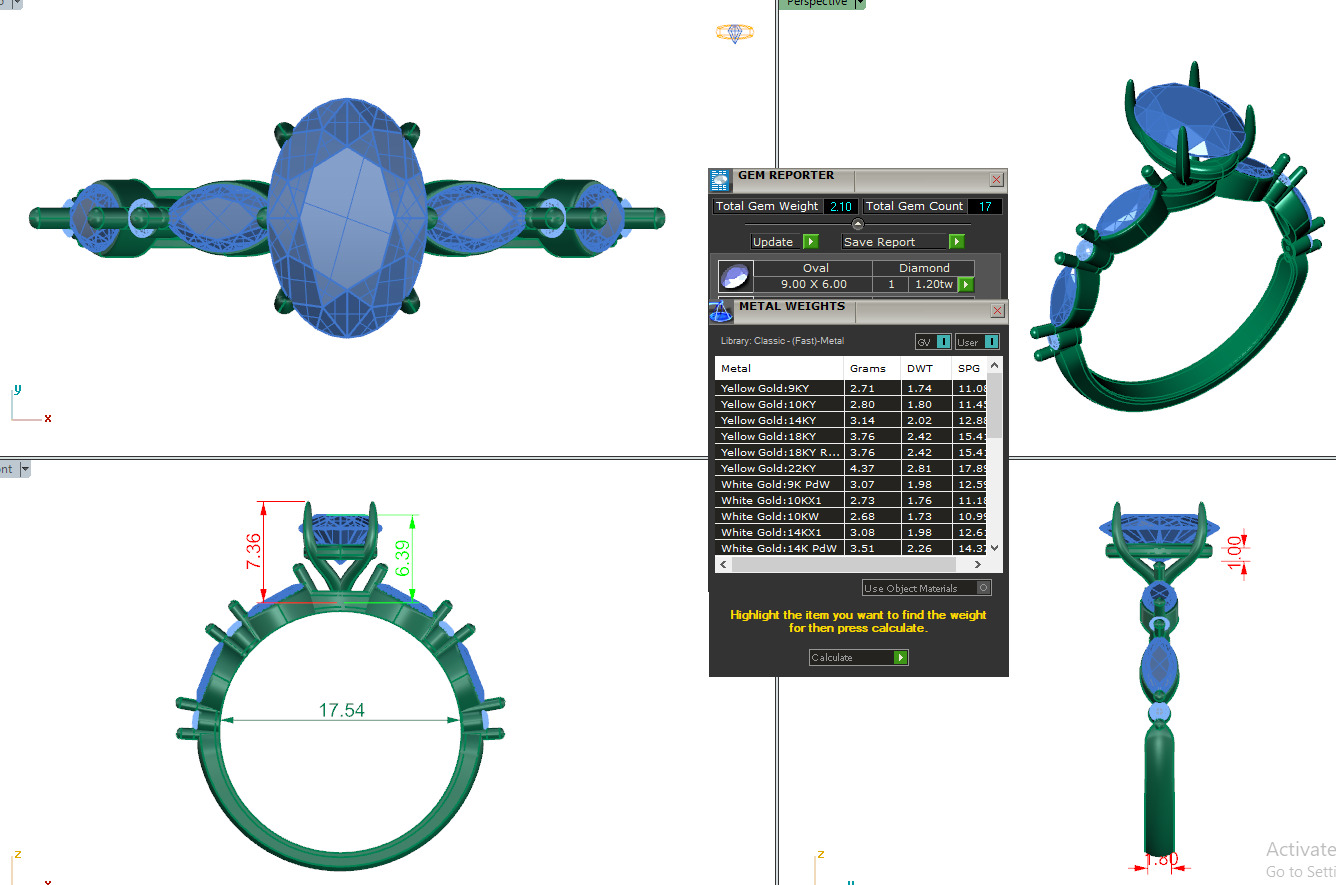1336x885 pixels.
Task: Collapse Gem Reporter using the slider arrow handle
Action: point(857,224)
